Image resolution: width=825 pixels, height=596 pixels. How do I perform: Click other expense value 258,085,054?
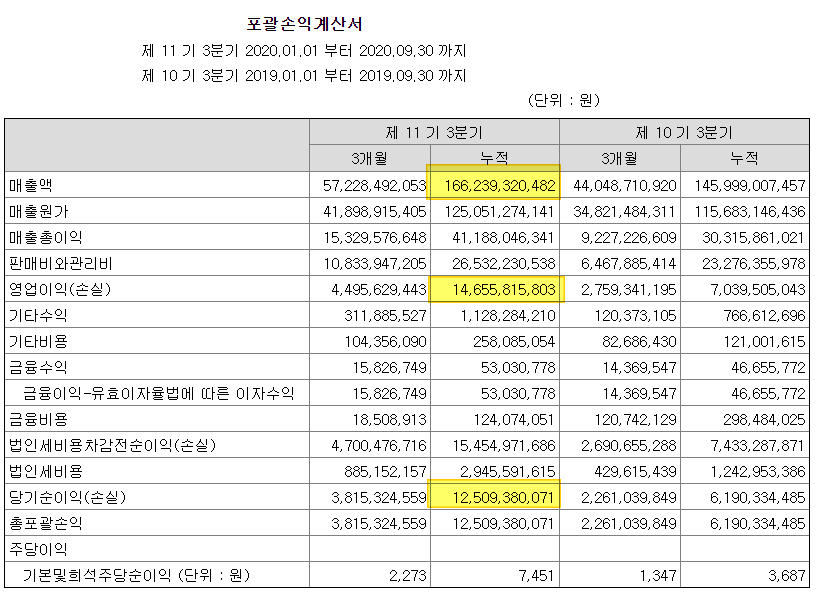(x=514, y=341)
